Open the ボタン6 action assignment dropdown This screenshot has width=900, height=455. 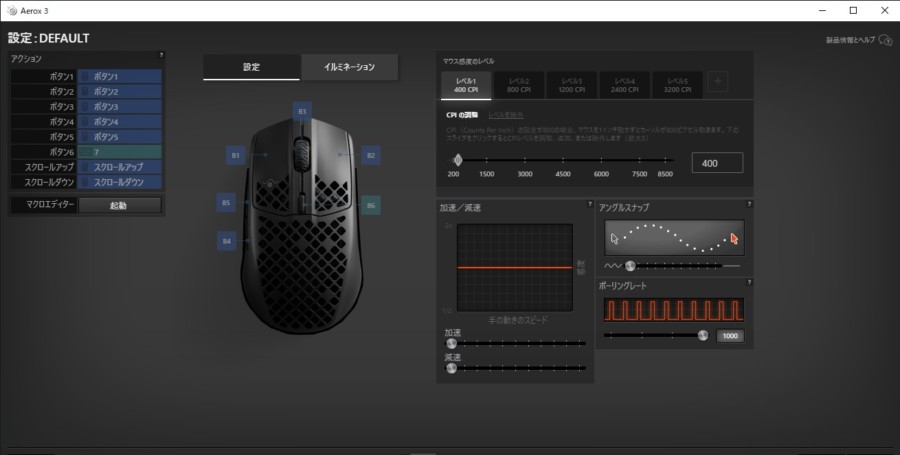(120, 151)
